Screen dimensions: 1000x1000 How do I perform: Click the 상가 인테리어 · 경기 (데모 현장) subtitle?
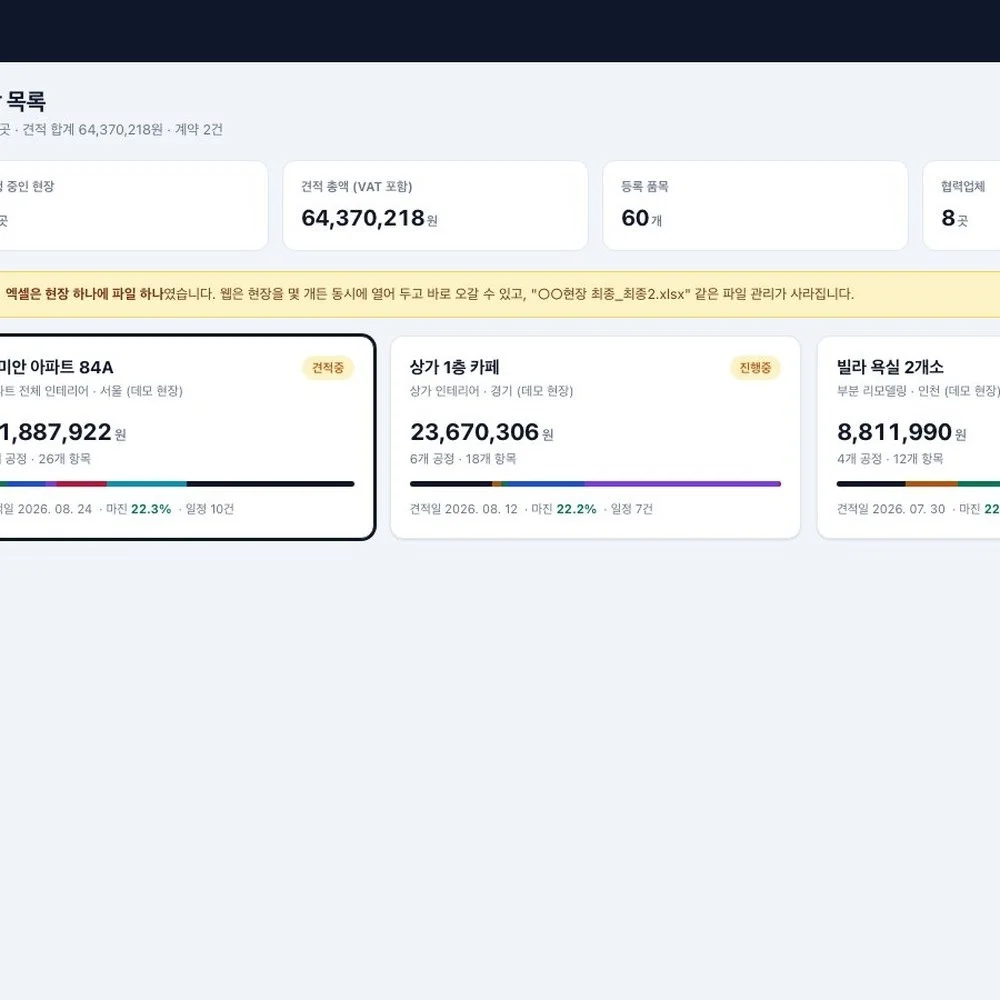492,391
